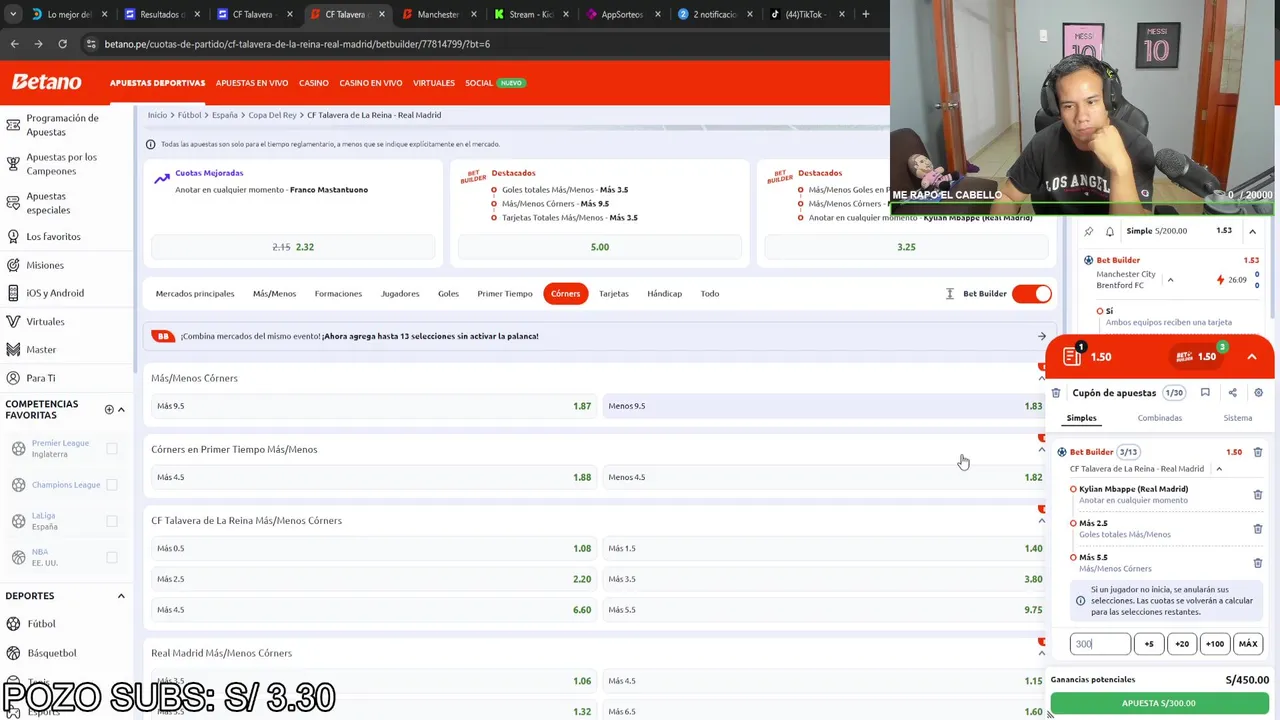Open Para Ti sidebar entry
Viewport: 1280px width, 720px height.
tap(41, 378)
